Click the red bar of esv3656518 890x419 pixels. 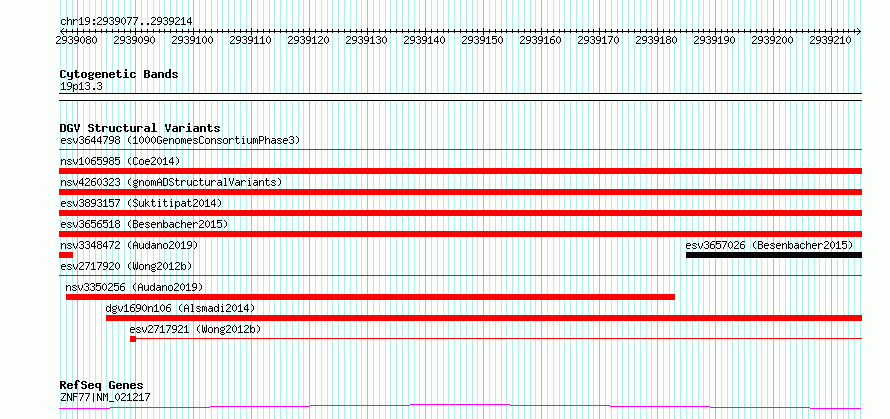click(460, 234)
